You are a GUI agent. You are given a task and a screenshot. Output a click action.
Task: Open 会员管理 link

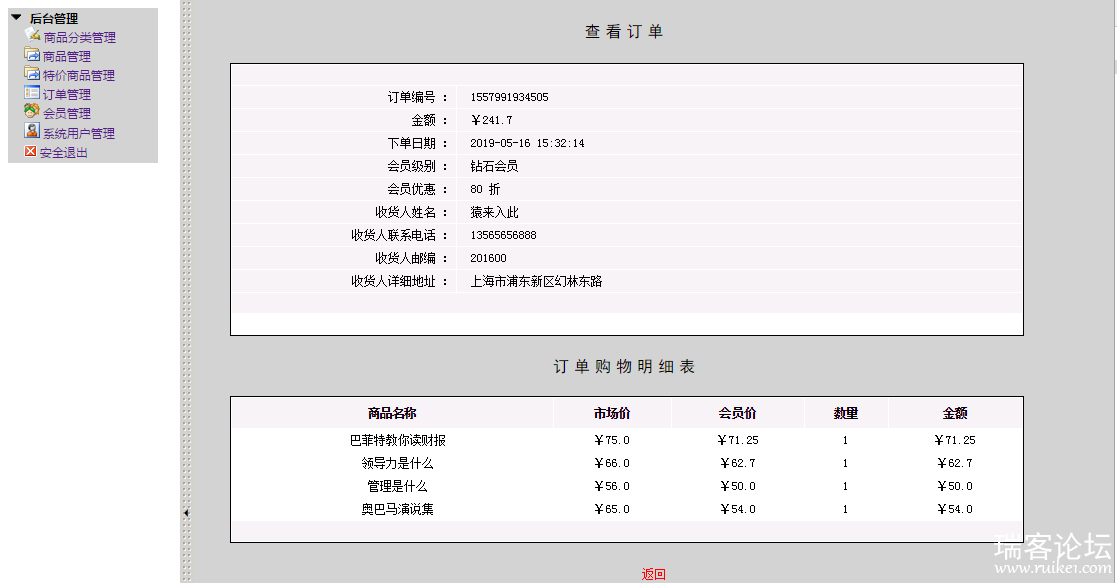(x=67, y=113)
